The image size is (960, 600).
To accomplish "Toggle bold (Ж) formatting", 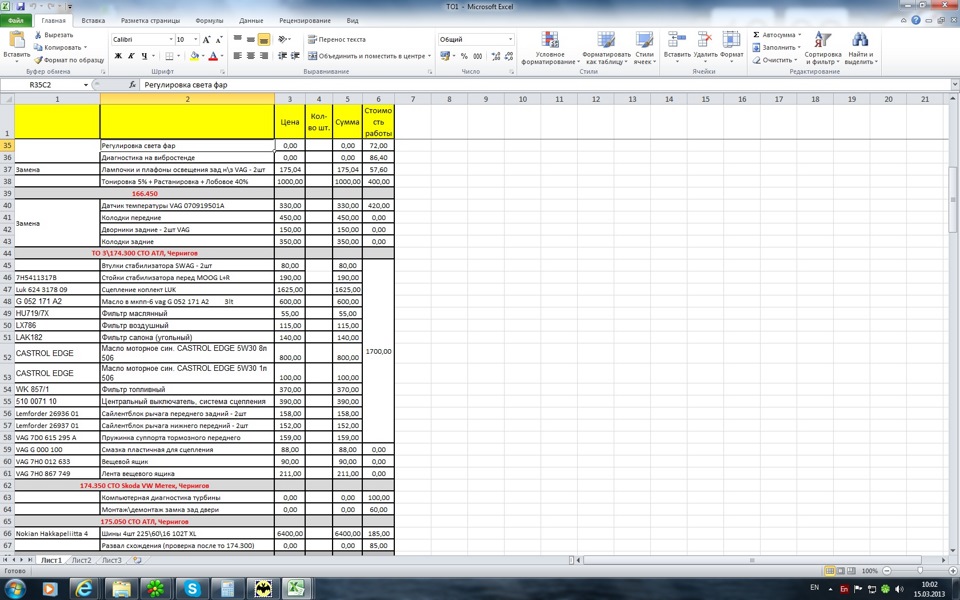I will click(x=118, y=56).
